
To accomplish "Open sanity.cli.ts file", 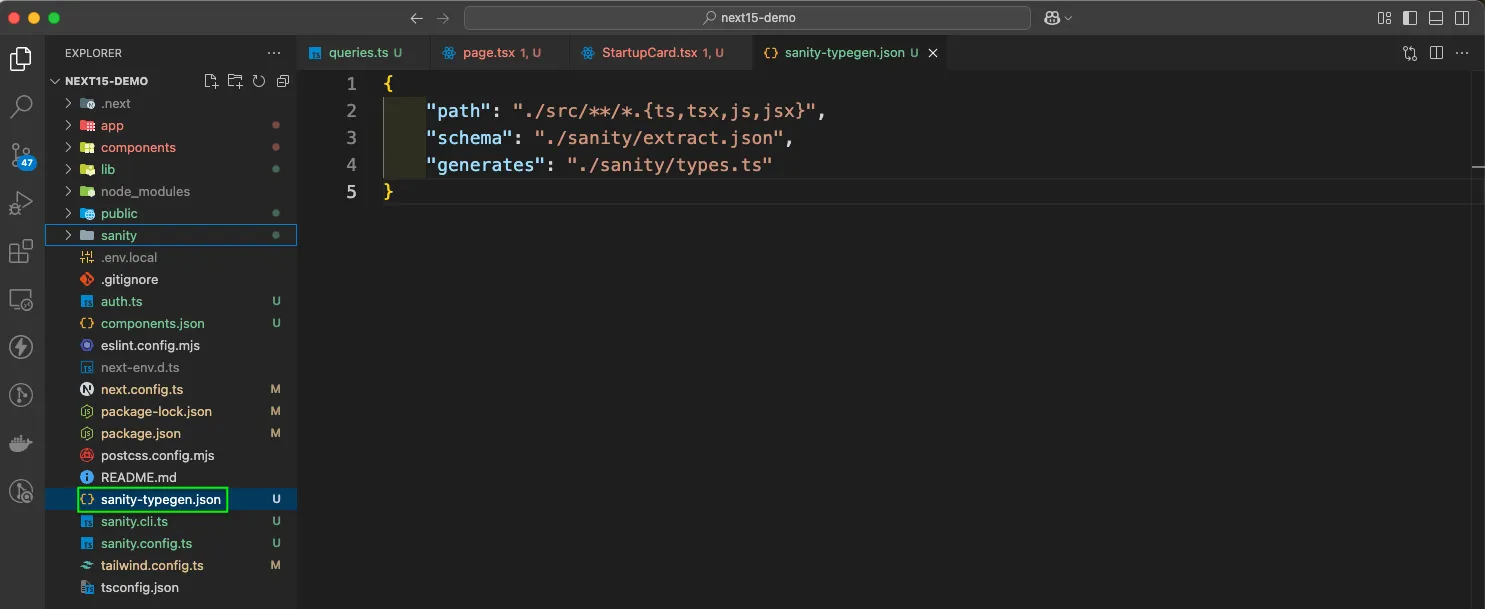I will point(171,521).
